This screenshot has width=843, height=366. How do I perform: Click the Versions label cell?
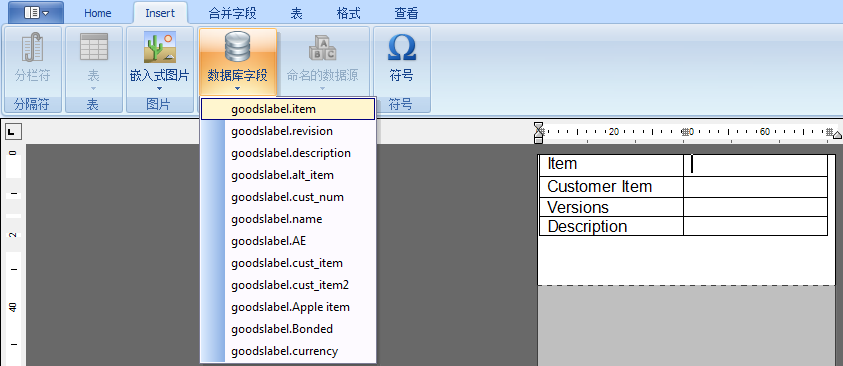click(x=611, y=207)
